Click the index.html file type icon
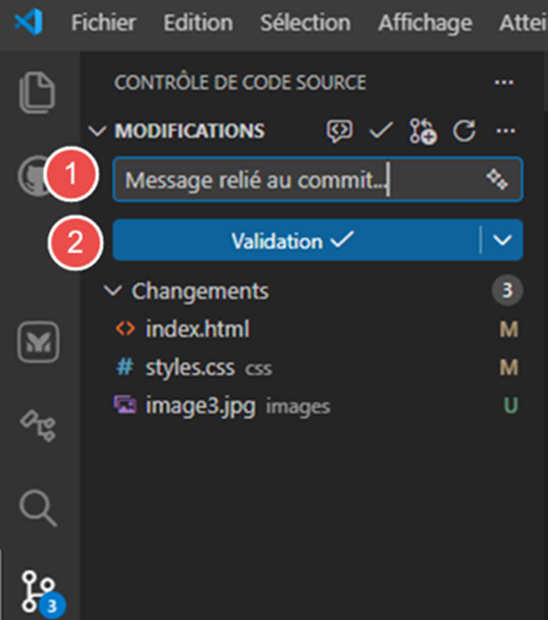This screenshot has width=548, height=620. coord(125,329)
